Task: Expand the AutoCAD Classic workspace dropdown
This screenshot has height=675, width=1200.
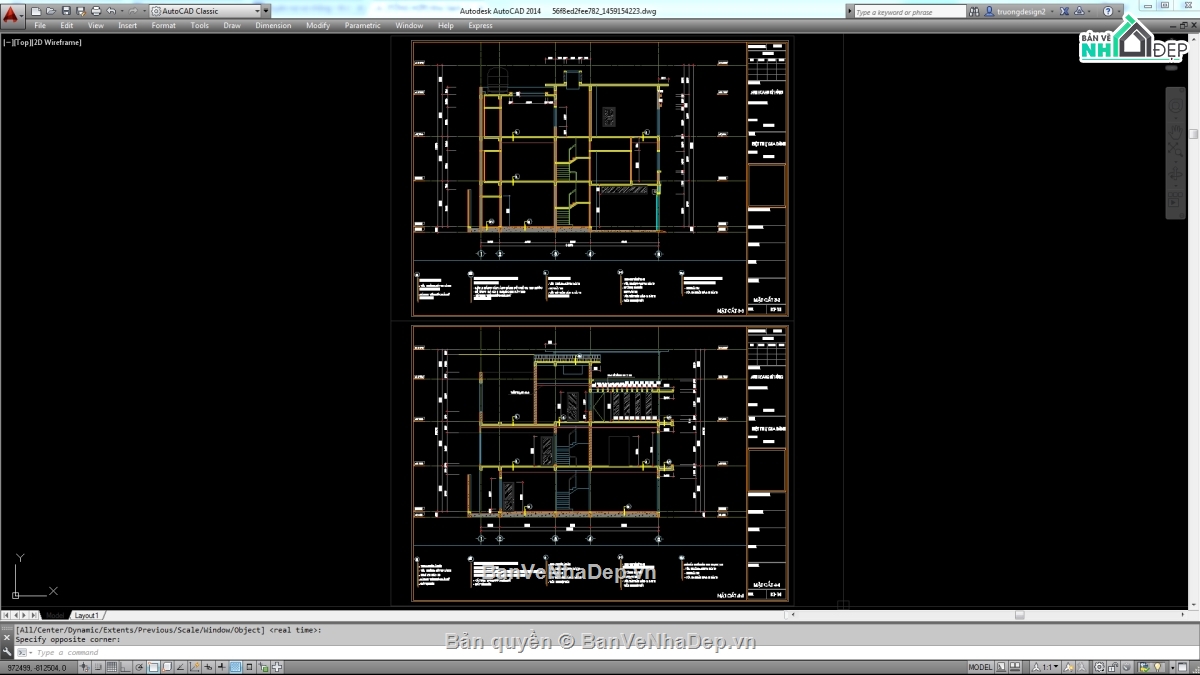Action: click(x=257, y=11)
